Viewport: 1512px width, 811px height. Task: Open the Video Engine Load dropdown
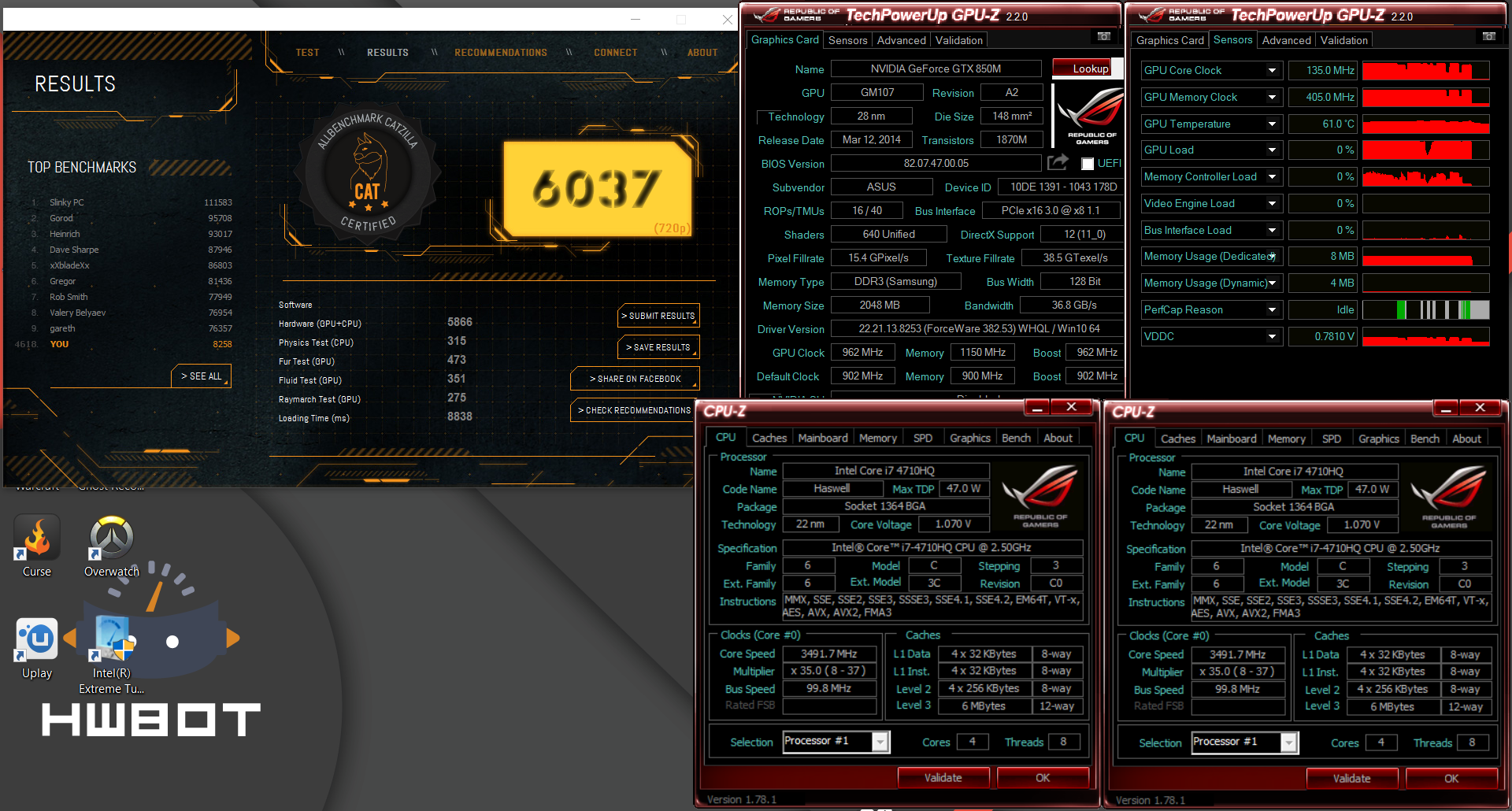tap(1272, 204)
